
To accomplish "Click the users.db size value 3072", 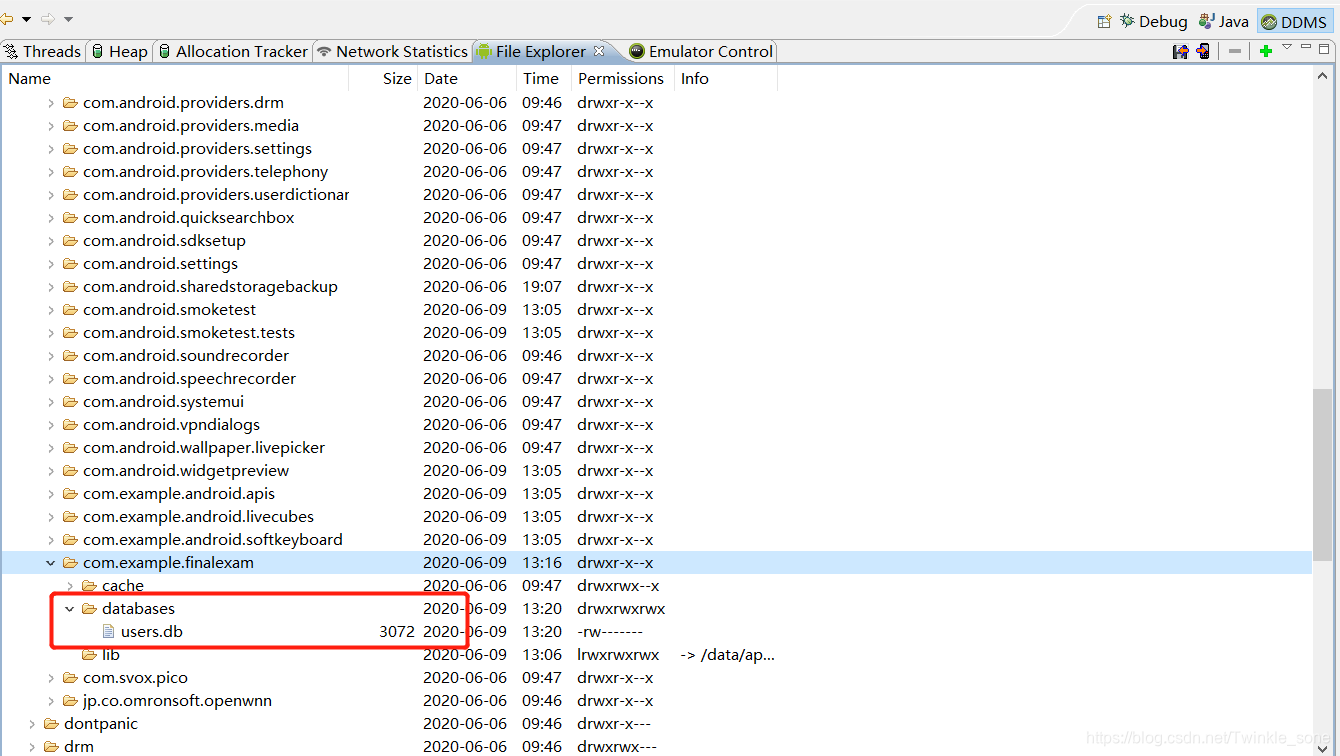I will pos(397,632).
